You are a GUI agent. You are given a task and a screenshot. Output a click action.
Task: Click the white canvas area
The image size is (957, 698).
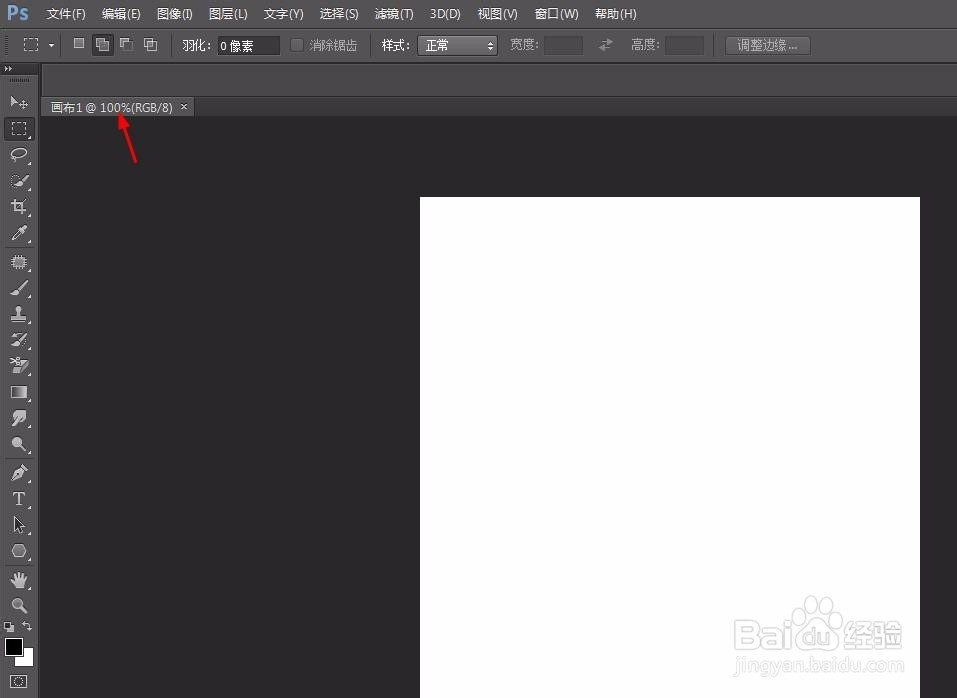670,447
